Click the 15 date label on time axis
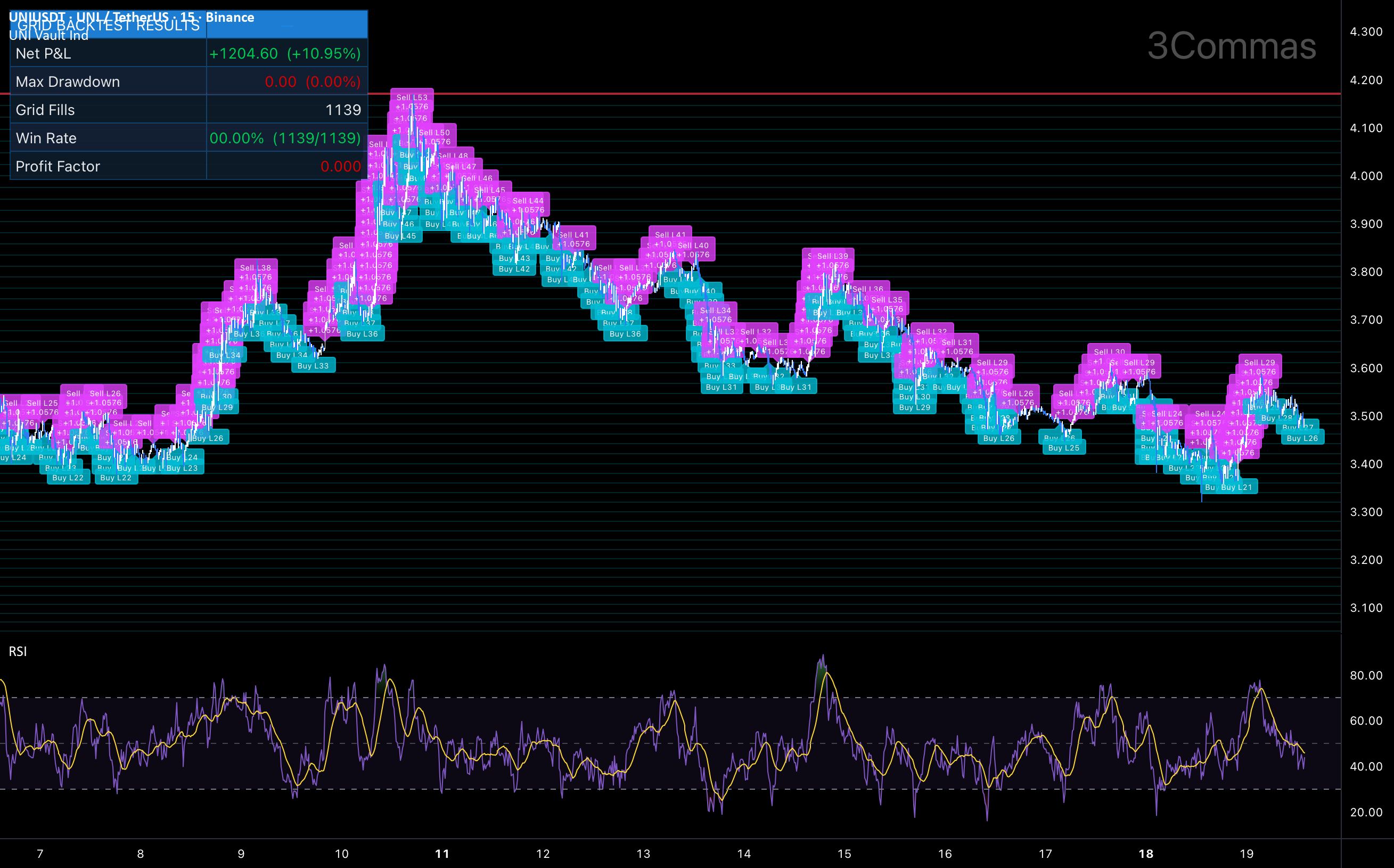 [x=844, y=854]
